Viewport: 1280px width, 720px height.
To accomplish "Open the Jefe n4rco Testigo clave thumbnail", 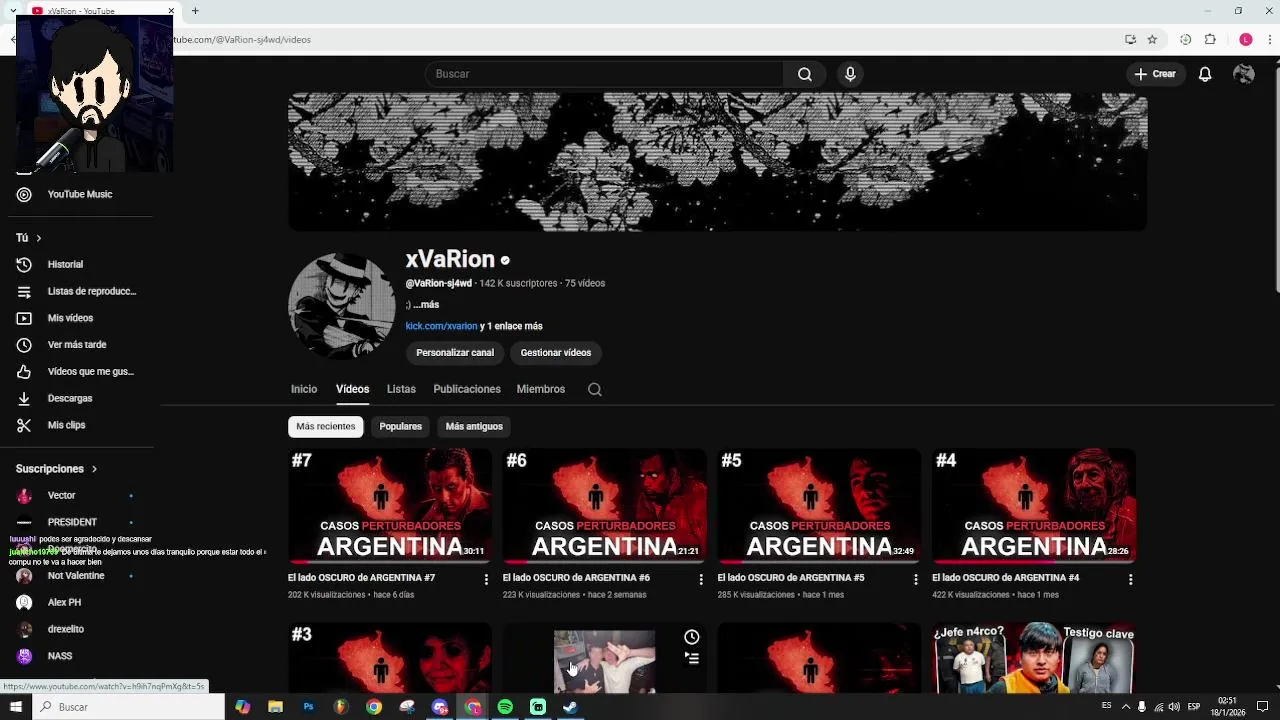I will pos(1034,658).
